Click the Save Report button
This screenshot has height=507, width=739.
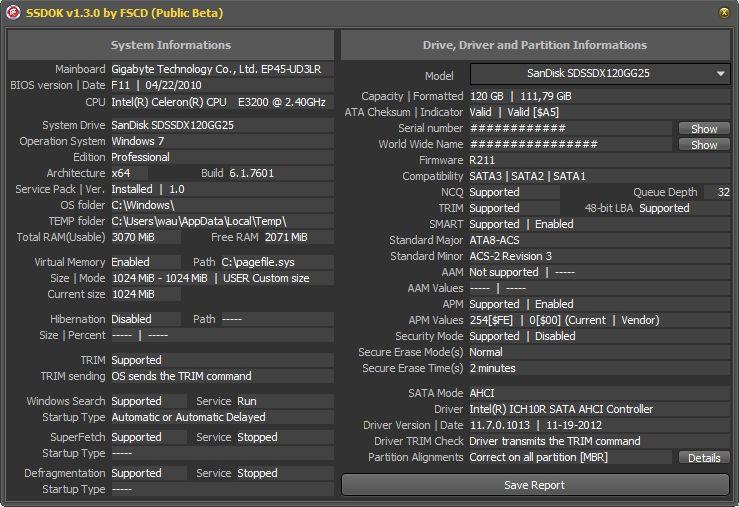[x=535, y=485]
